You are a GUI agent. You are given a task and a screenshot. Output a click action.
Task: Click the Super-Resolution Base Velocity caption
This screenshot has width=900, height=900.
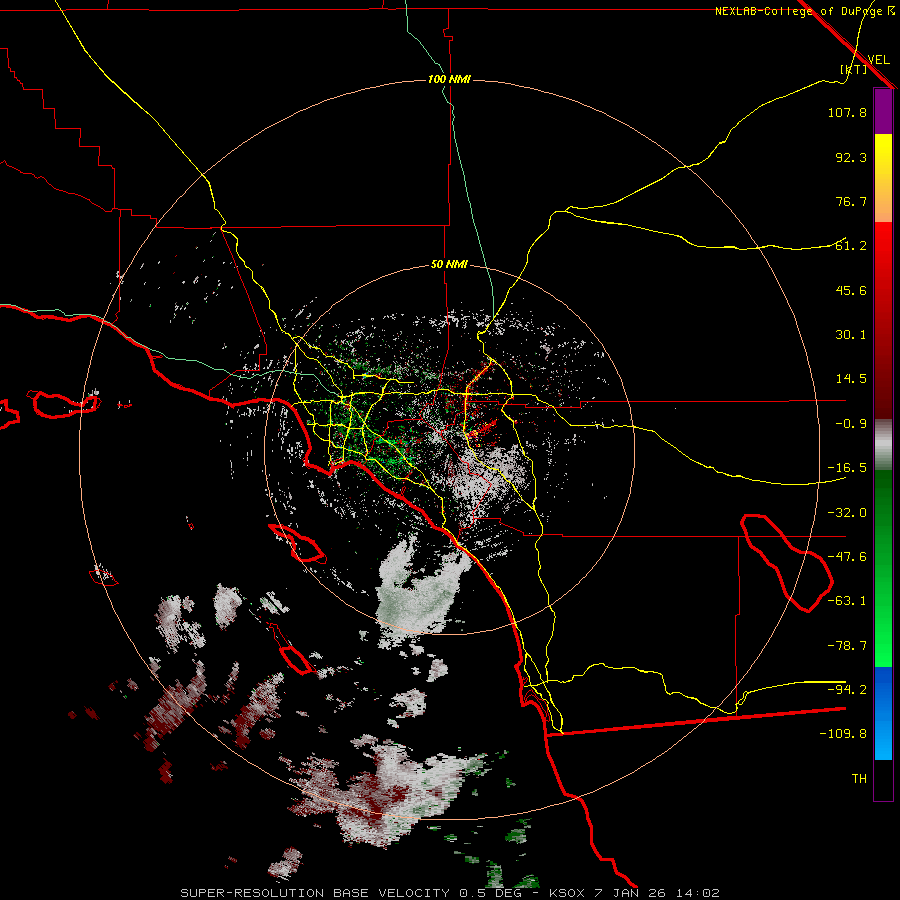[449, 893]
